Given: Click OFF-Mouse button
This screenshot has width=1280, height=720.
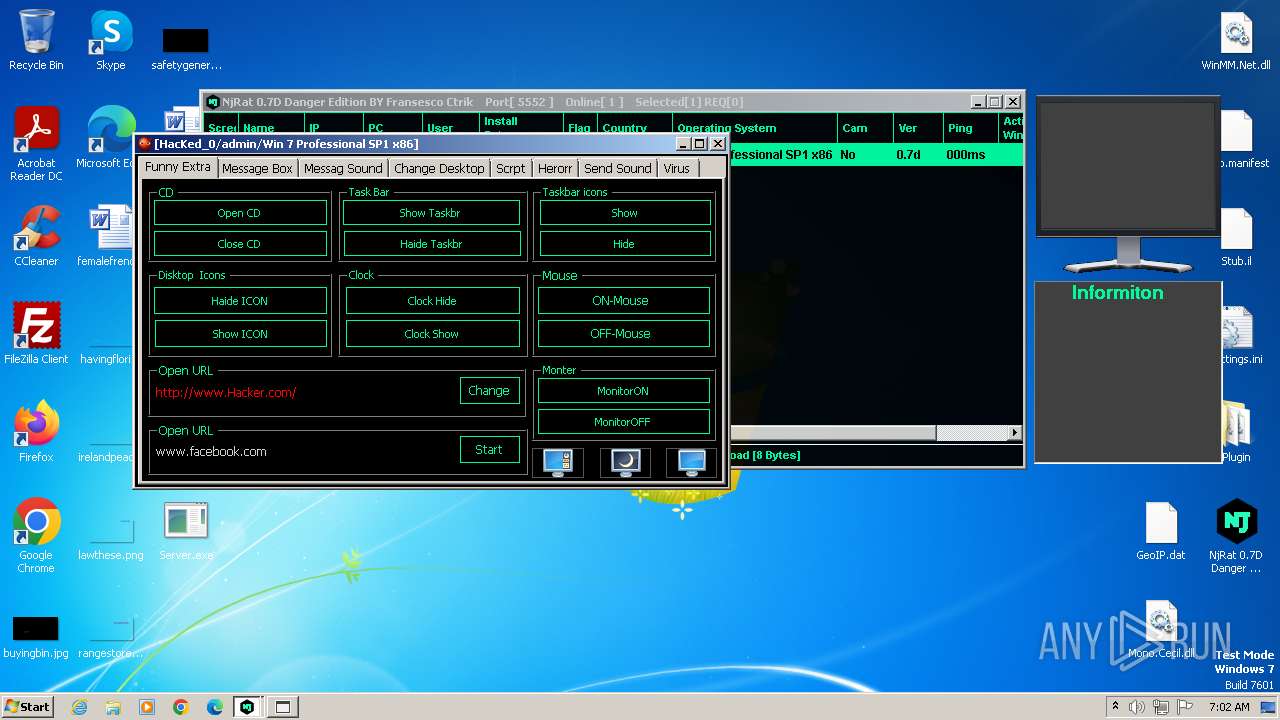Looking at the screenshot, I should point(624,334).
